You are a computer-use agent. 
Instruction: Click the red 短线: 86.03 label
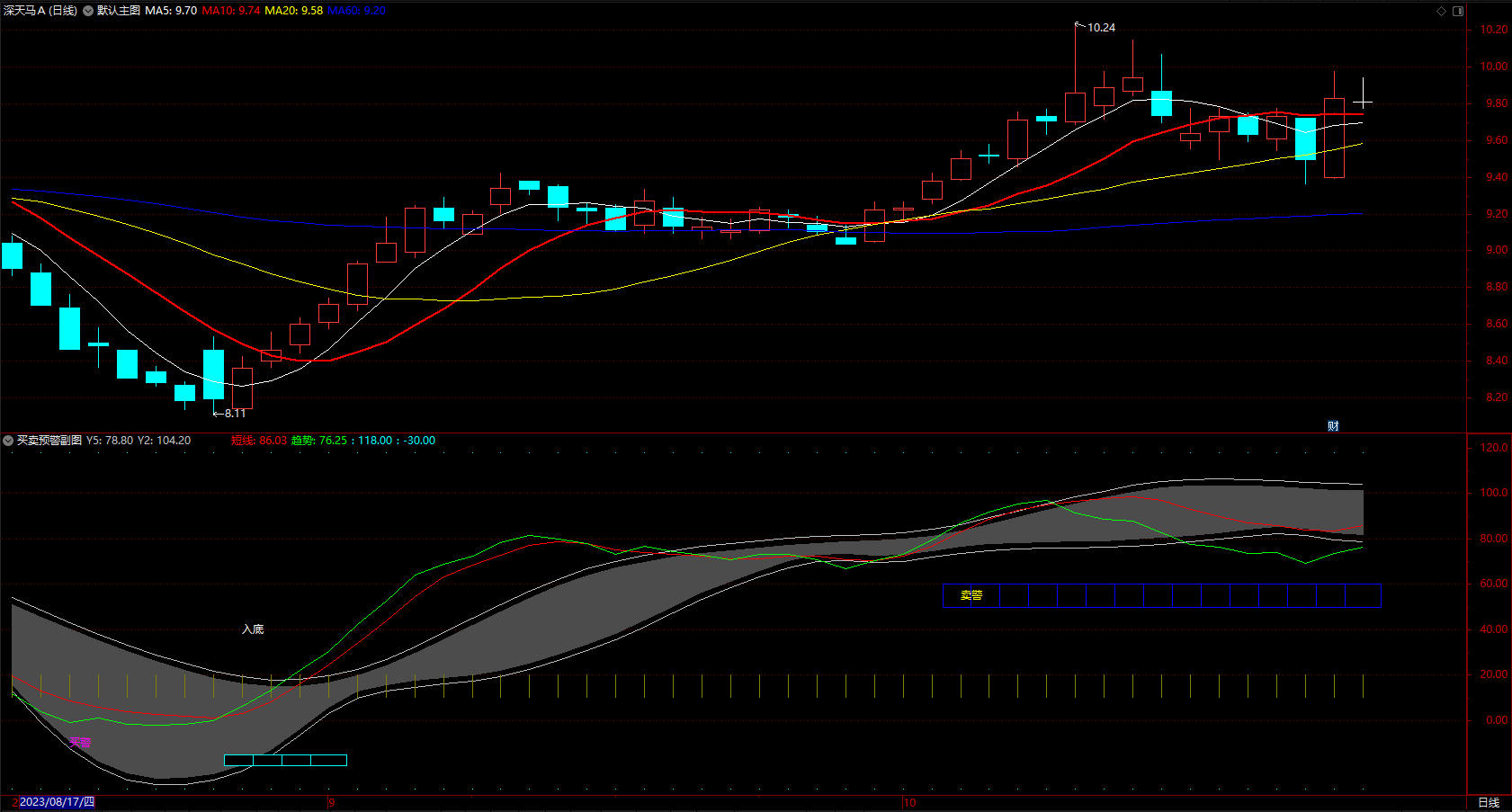click(259, 441)
